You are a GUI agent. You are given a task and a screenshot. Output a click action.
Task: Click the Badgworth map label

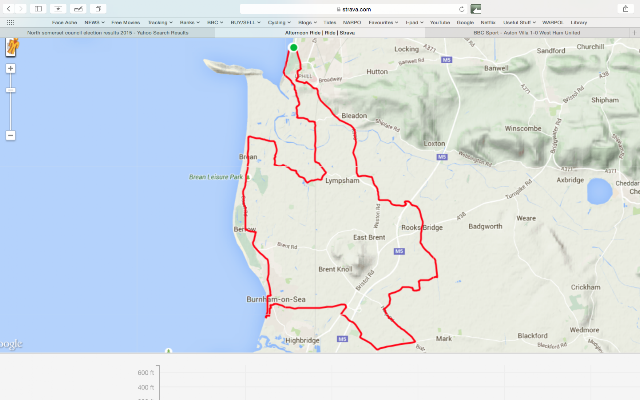485,226
